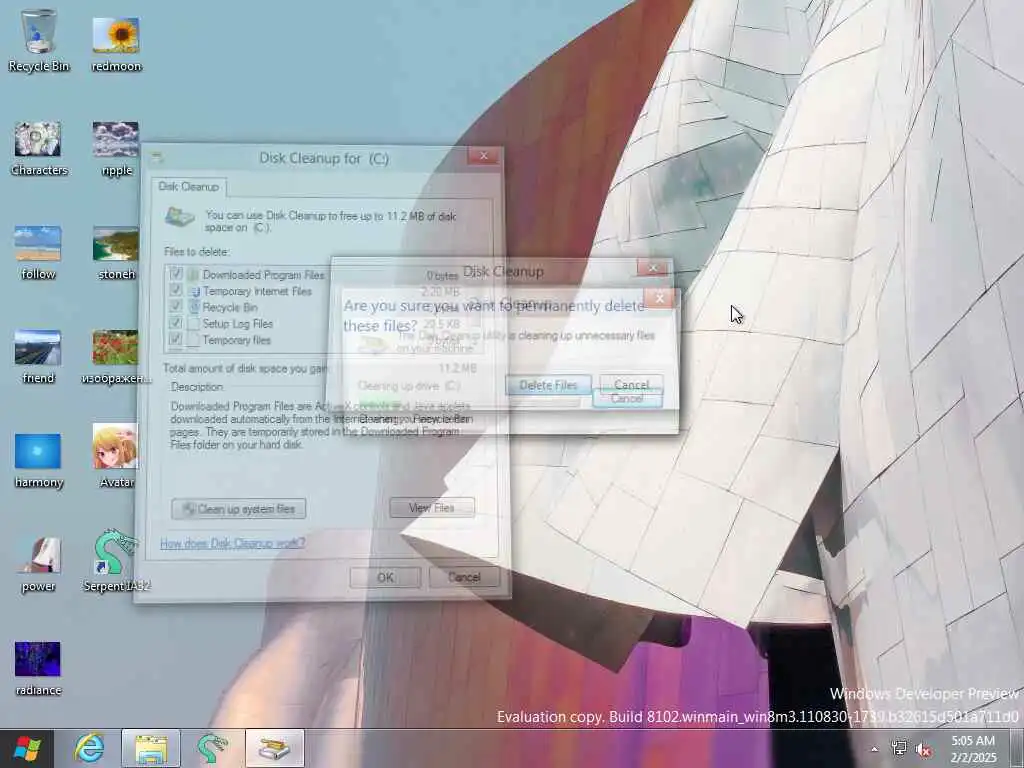Close the Disk Cleanup for (C:) window
The width and height of the screenshot is (1024, 768).
484,156
